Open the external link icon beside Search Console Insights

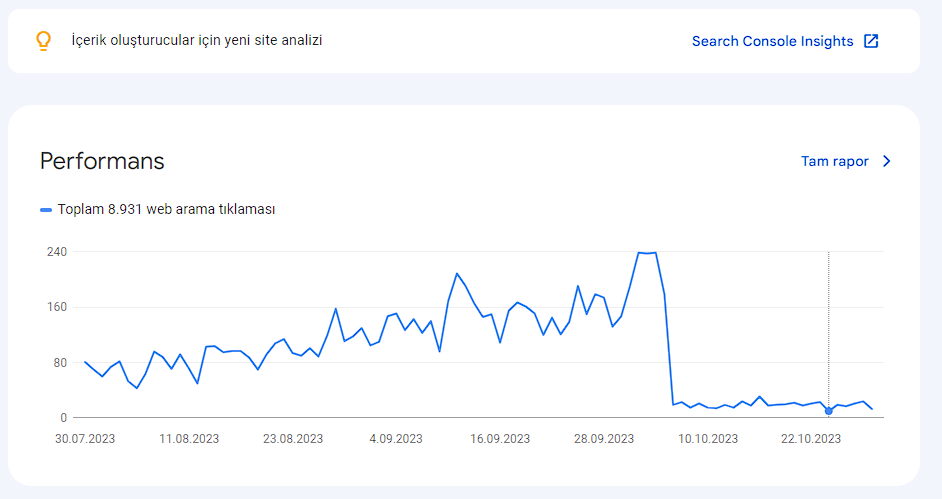tap(871, 41)
